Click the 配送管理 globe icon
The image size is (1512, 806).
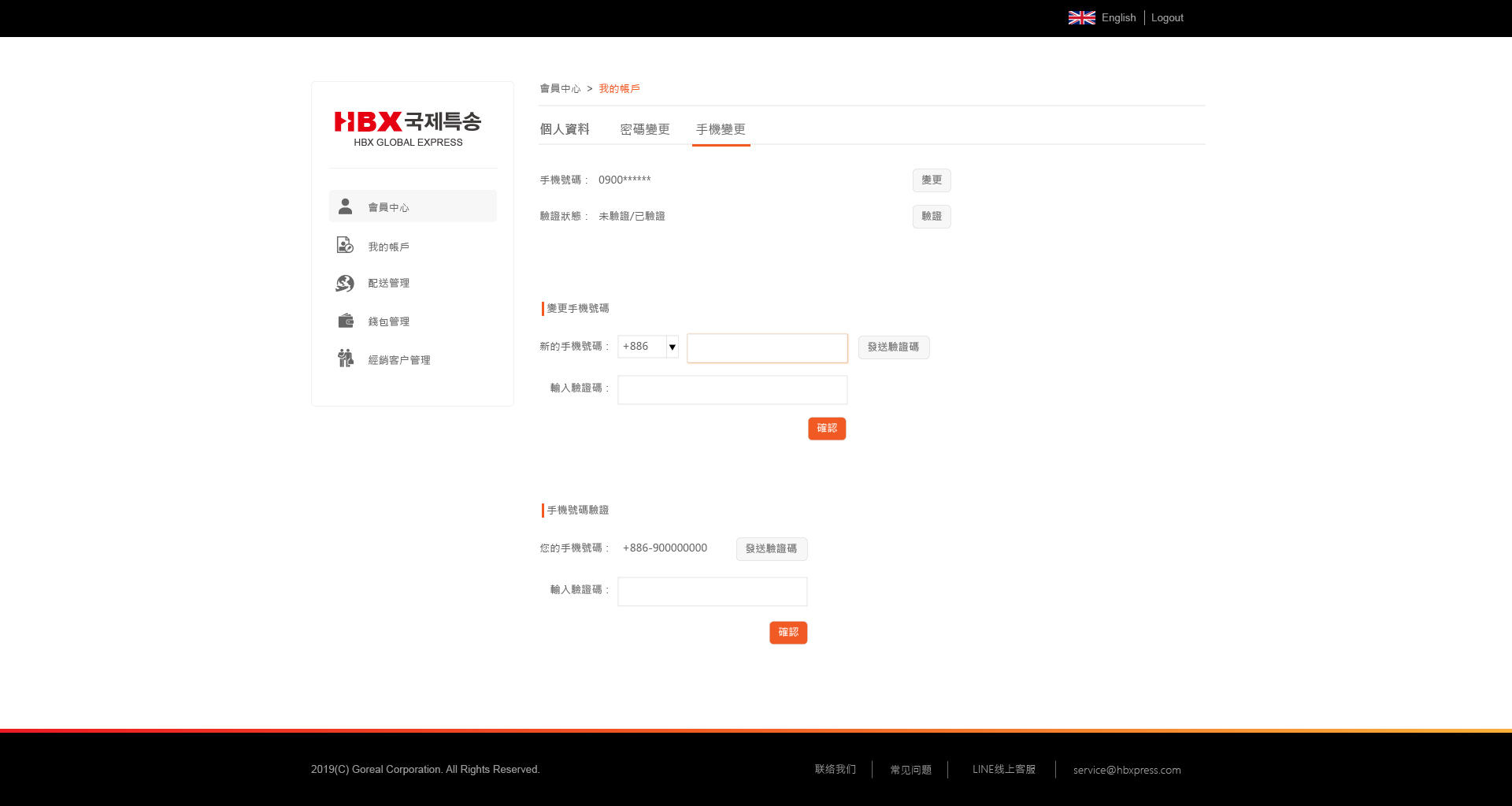coord(345,283)
